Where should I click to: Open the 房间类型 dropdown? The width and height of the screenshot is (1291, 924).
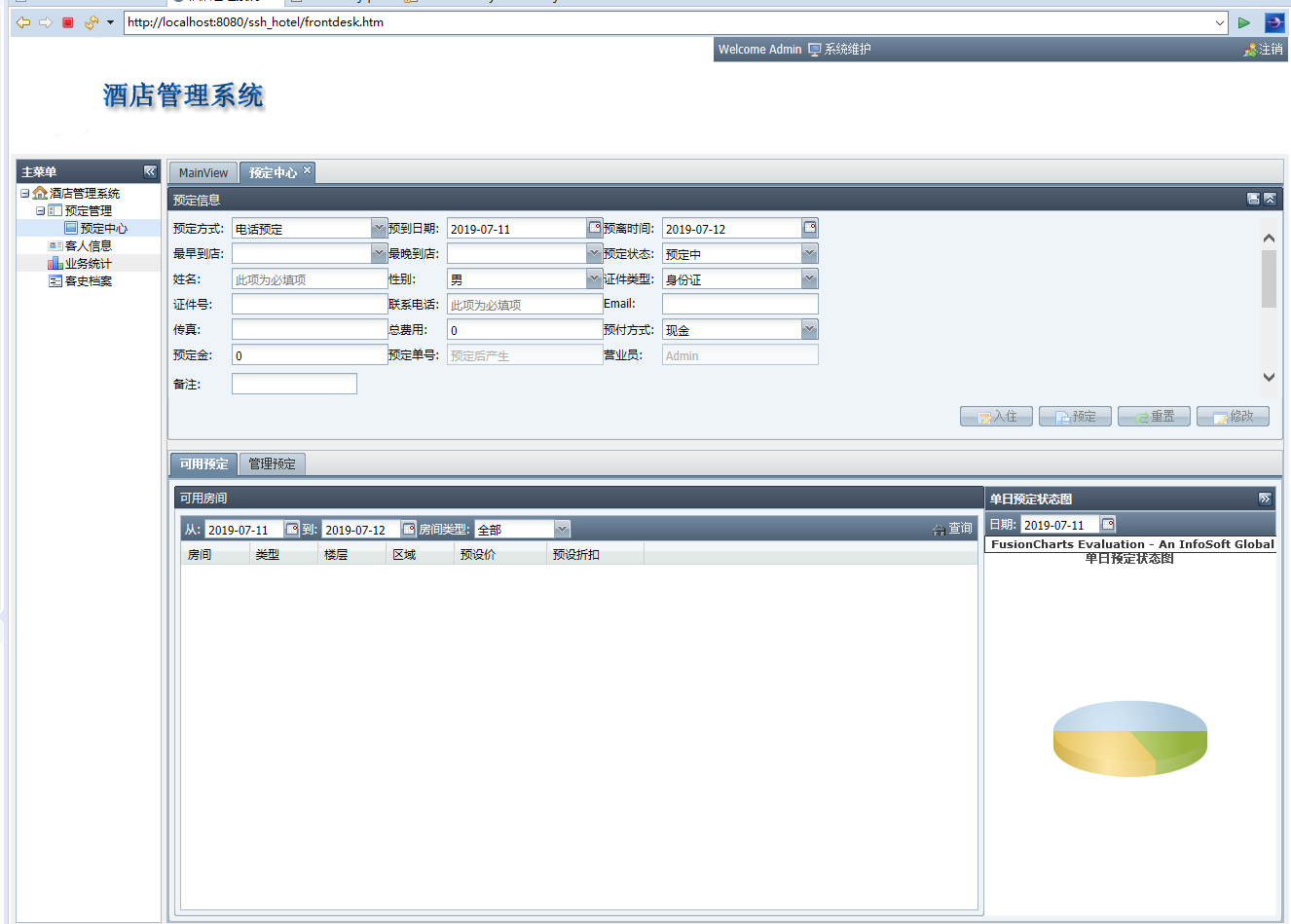562,529
